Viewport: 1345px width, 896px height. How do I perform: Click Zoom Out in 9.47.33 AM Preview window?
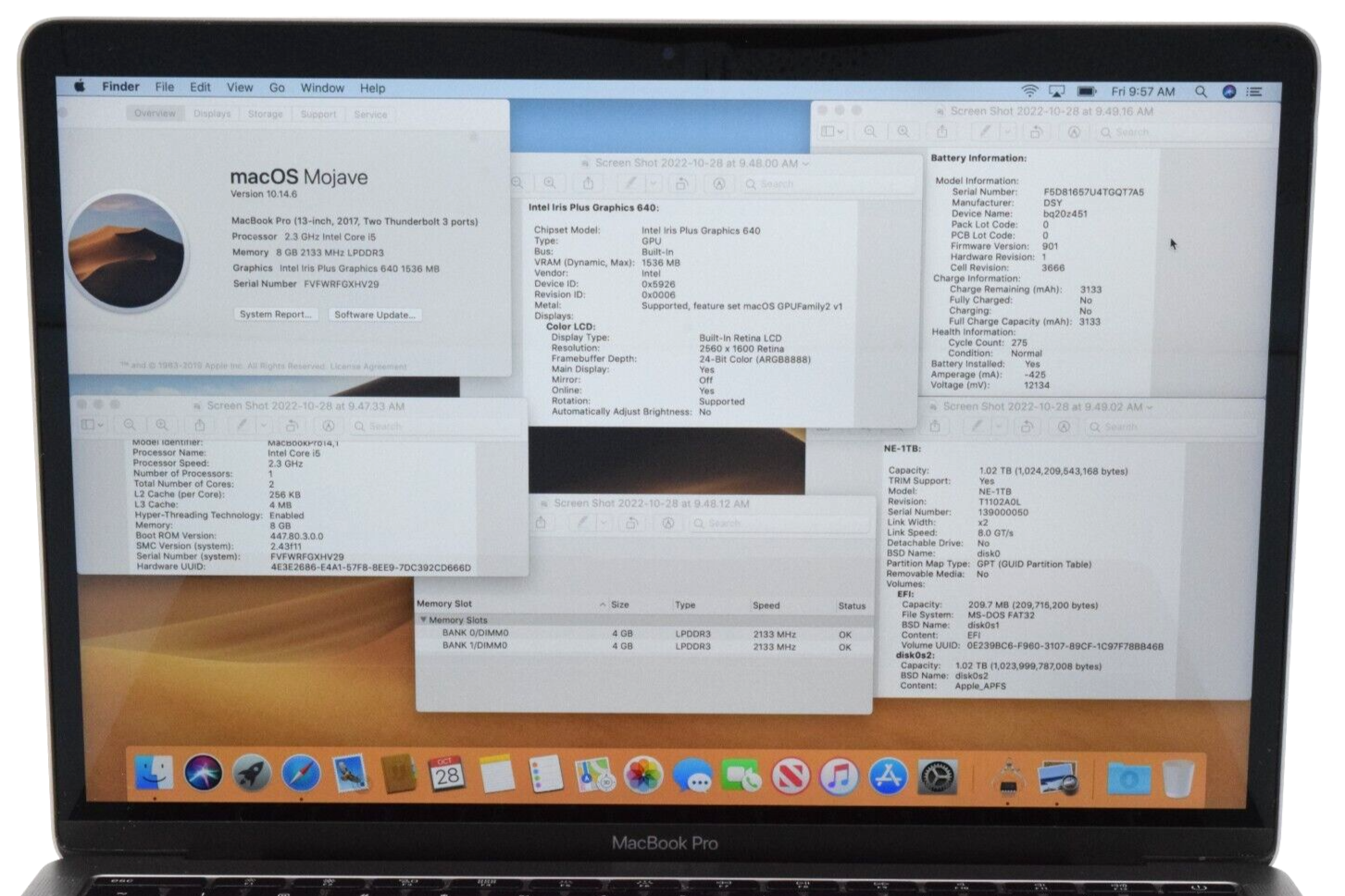[130, 425]
